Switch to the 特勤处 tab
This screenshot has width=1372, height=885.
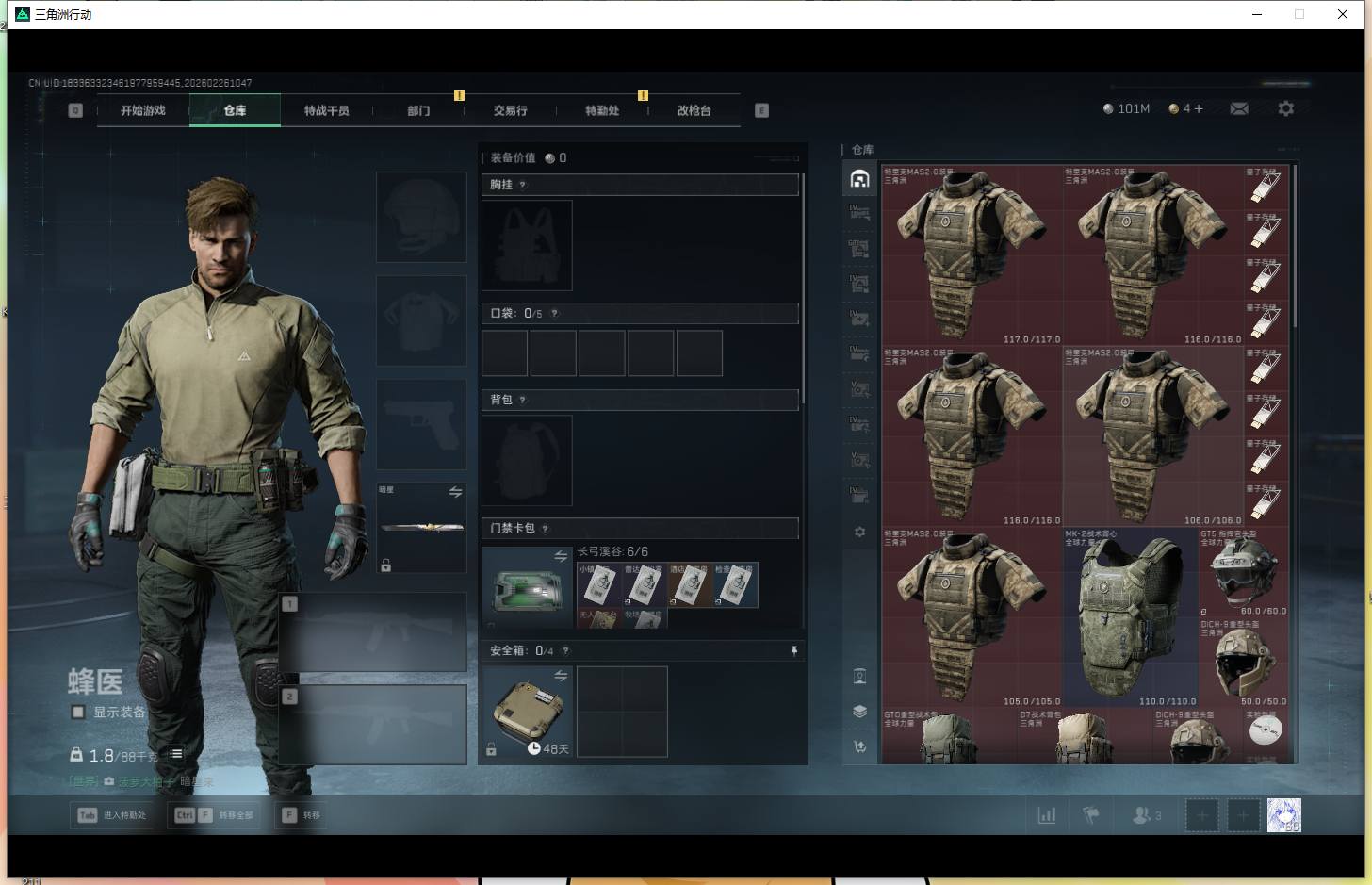click(602, 110)
